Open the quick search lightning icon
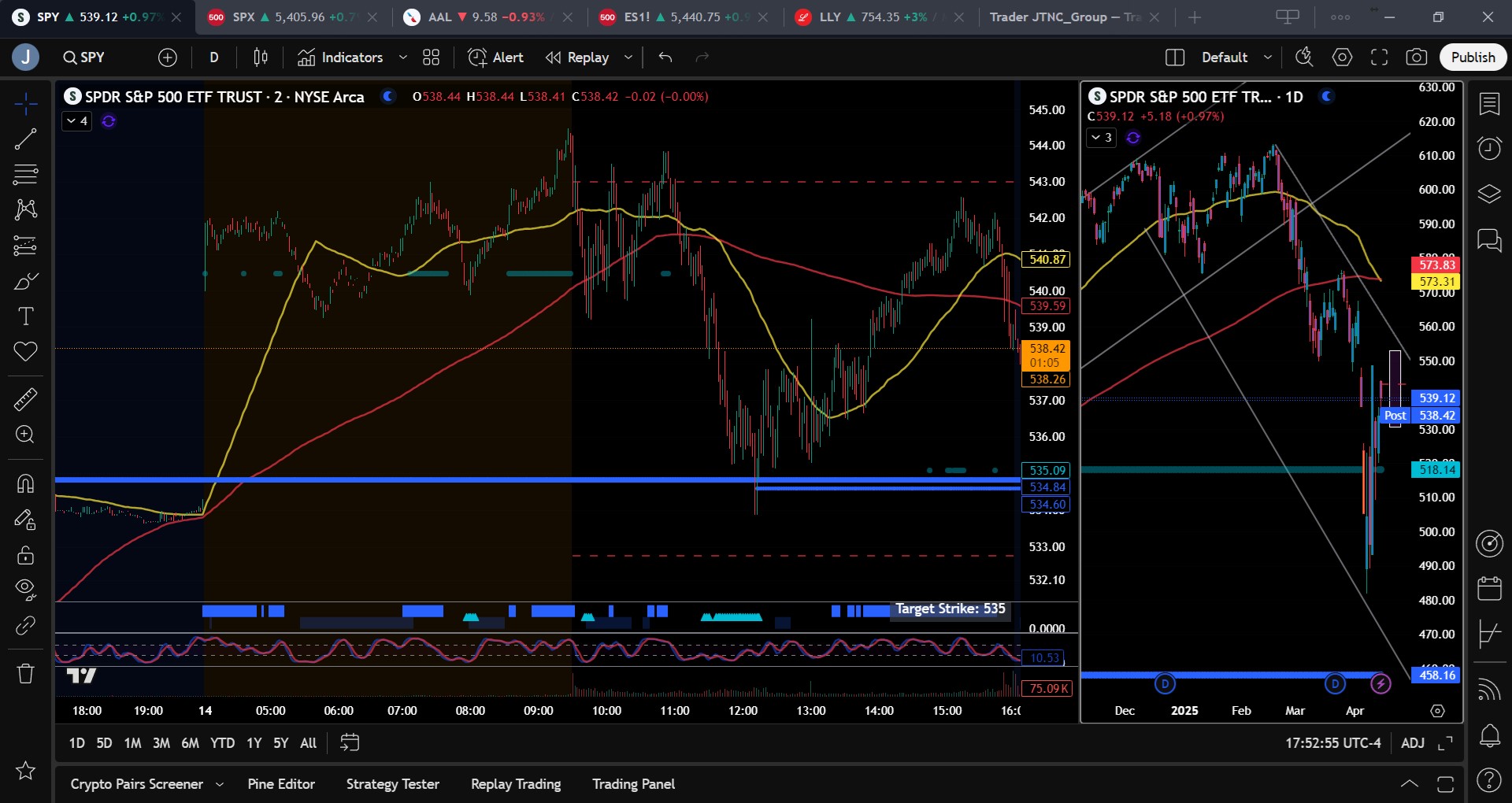This screenshot has height=803, width=1512. tap(1304, 57)
